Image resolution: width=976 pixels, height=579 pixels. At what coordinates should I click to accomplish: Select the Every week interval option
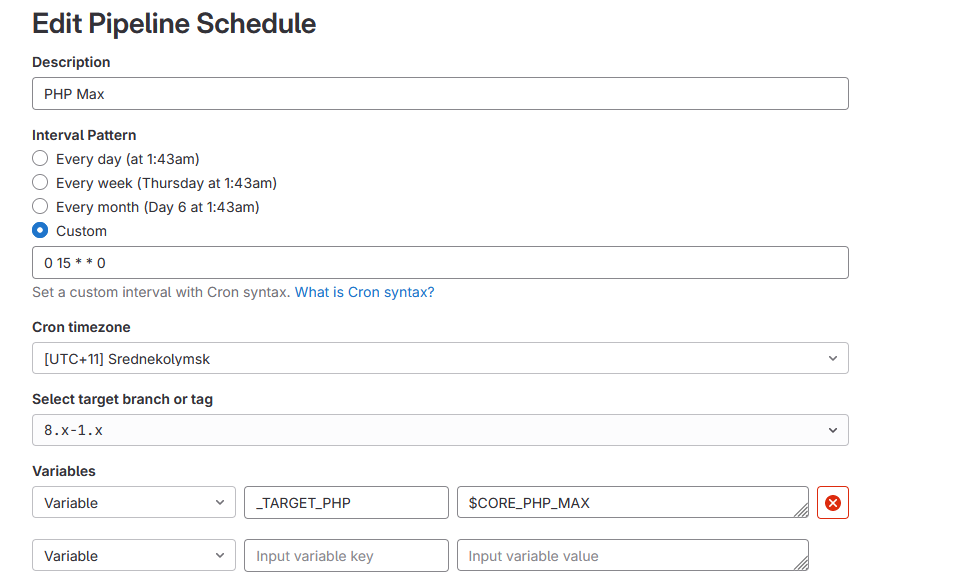tap(40, 182)
